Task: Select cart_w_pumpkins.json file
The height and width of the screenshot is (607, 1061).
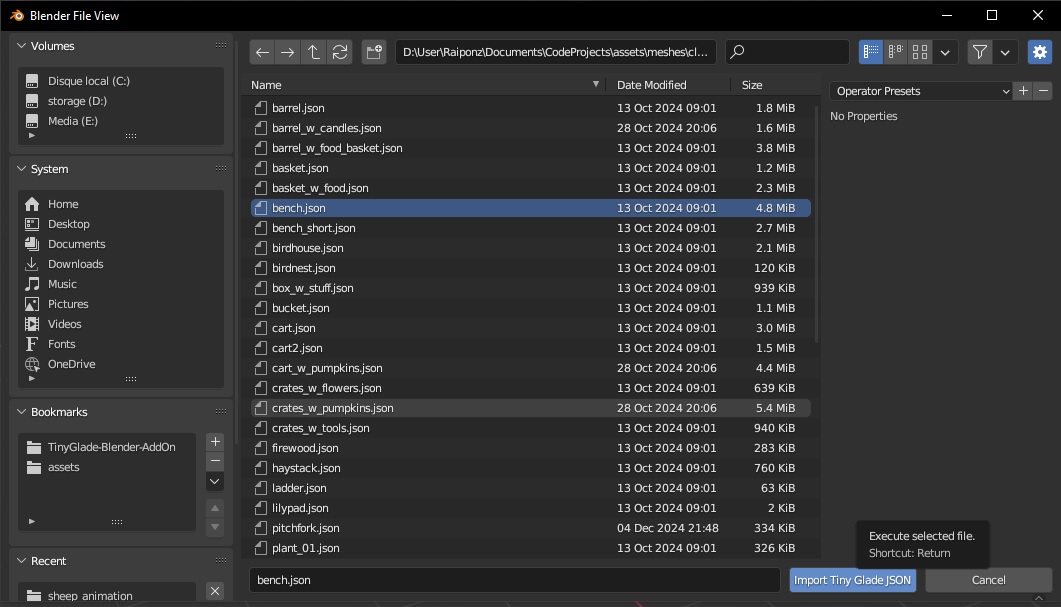Action: coord(530,368)
